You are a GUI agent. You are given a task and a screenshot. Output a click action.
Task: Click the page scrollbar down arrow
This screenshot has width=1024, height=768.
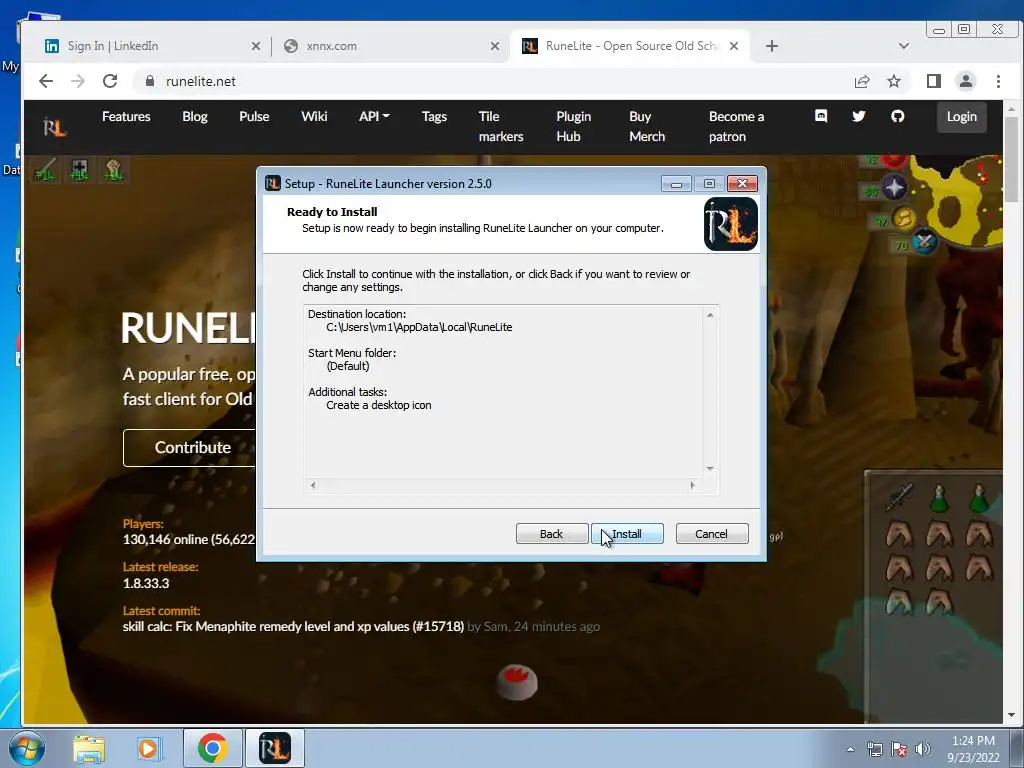pos(1012,716)
